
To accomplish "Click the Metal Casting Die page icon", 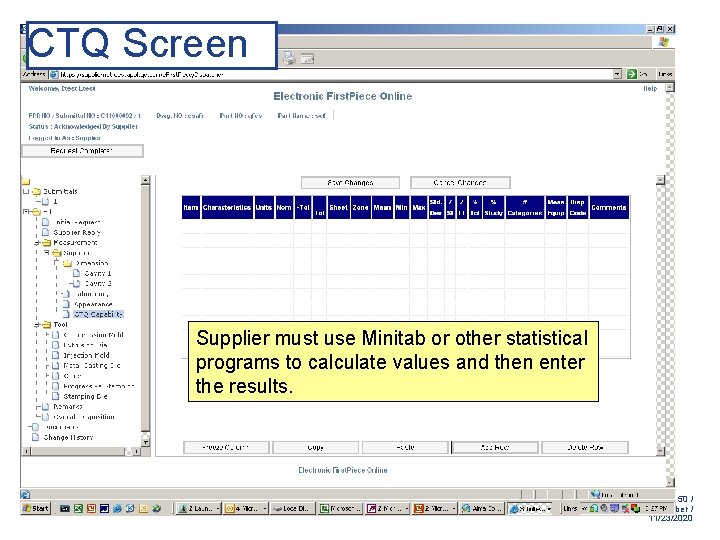I will click(56, 366).
